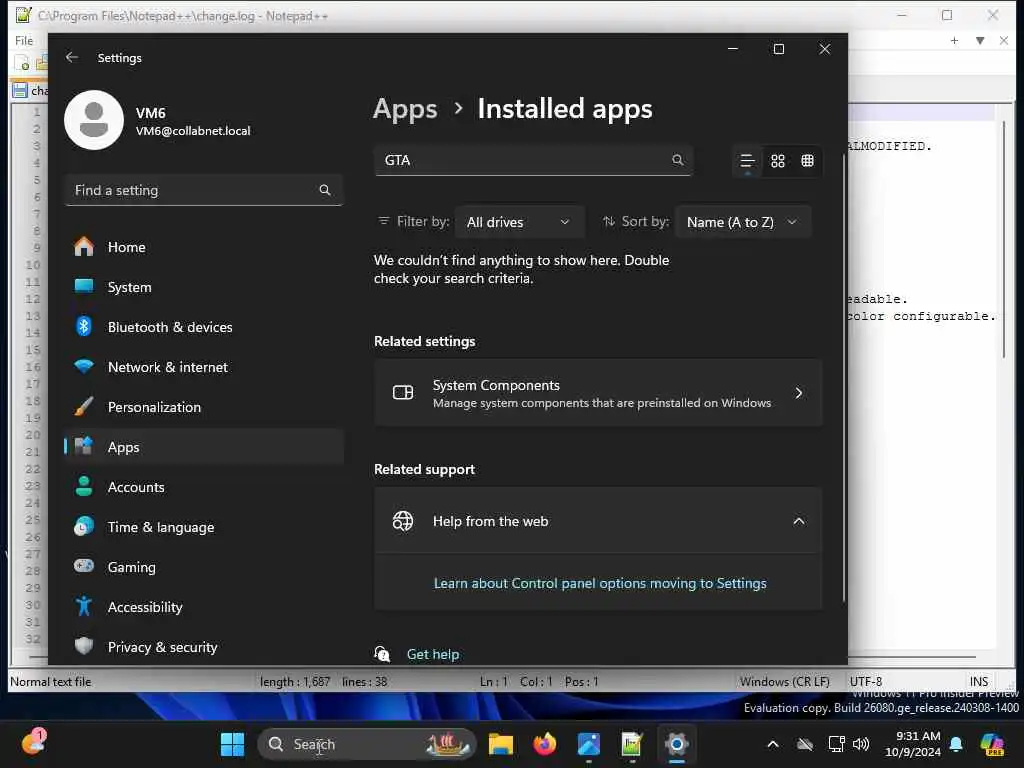Image resolution: width=1024 pixels, height=768 pixels.
Task: Open Accessibility settings
Action: 204,607
